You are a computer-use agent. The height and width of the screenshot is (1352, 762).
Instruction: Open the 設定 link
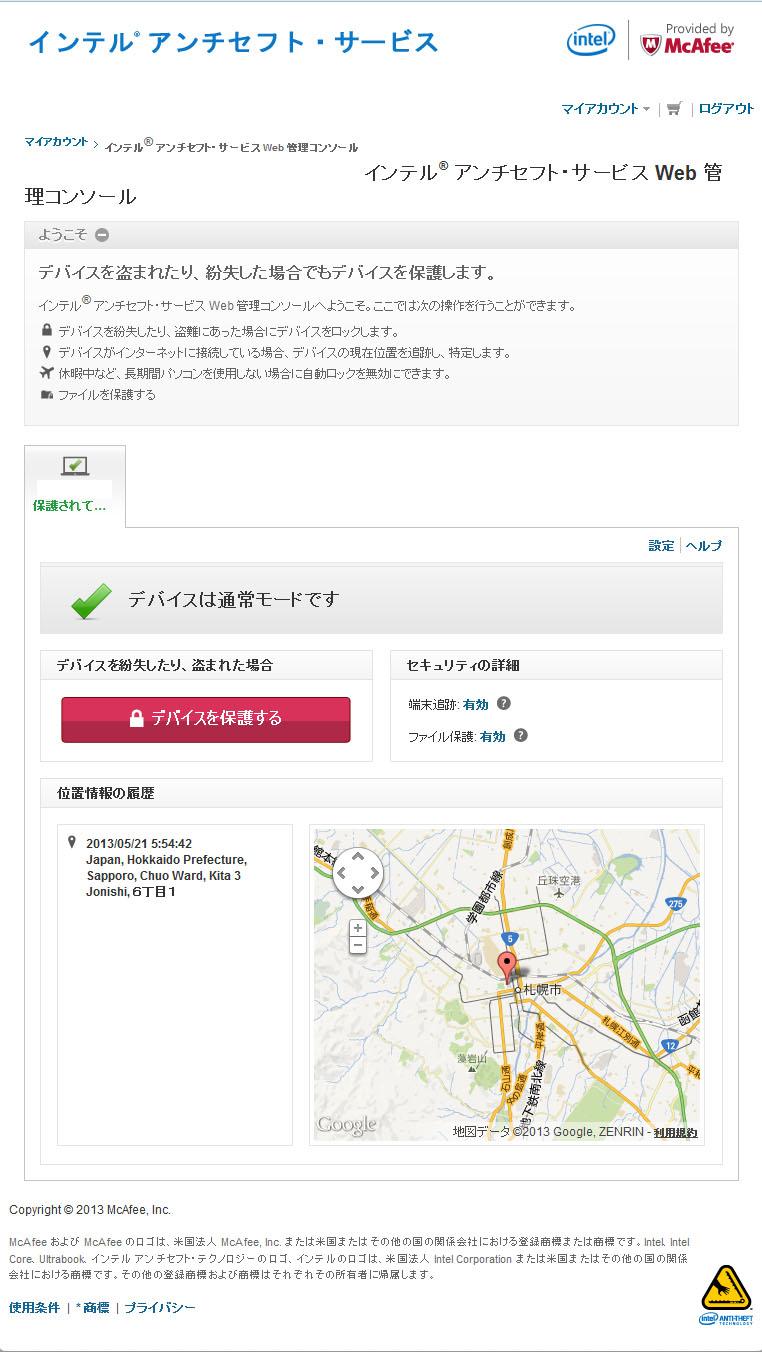click(661, 545)
